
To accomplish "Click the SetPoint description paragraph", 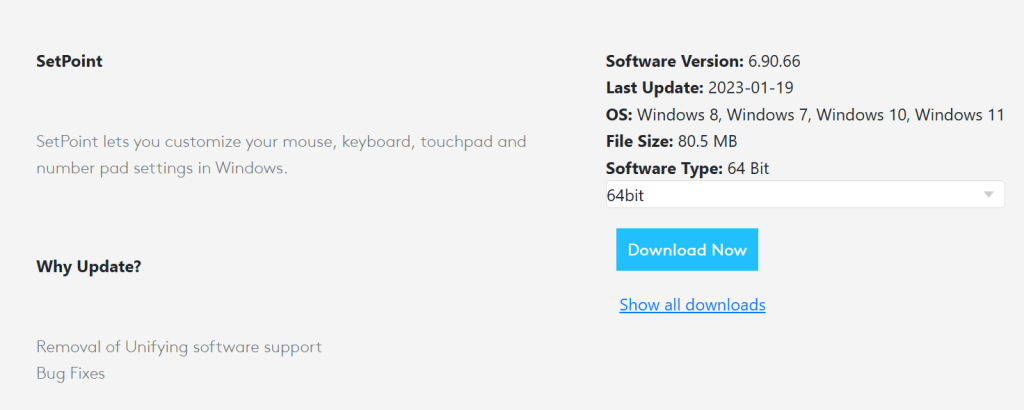I will pyautogui.click(x=280, y=155).
